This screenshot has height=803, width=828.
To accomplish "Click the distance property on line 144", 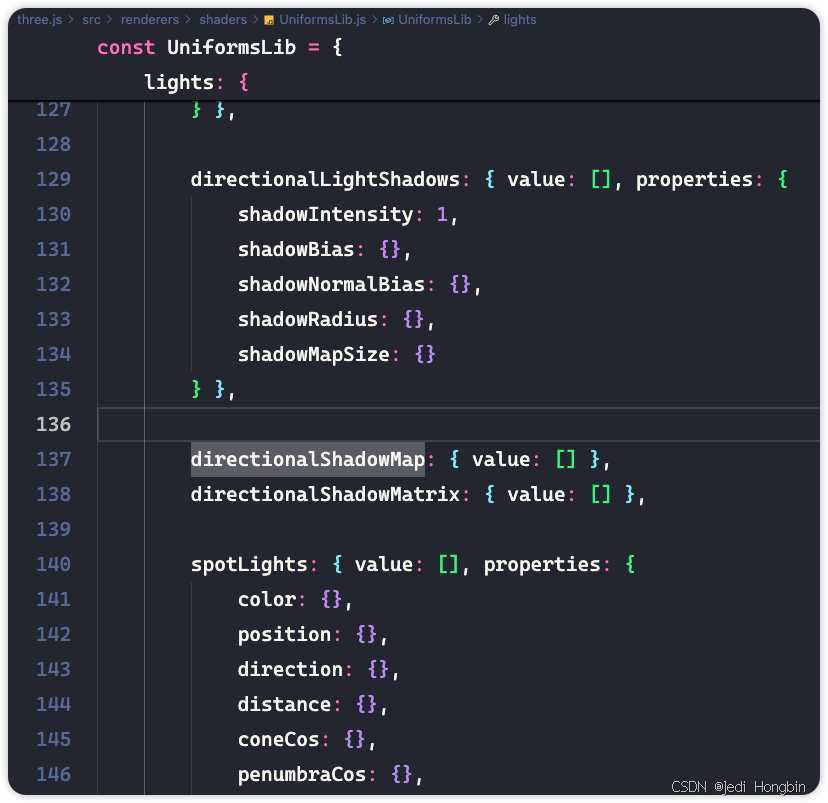I will [284, 704].
